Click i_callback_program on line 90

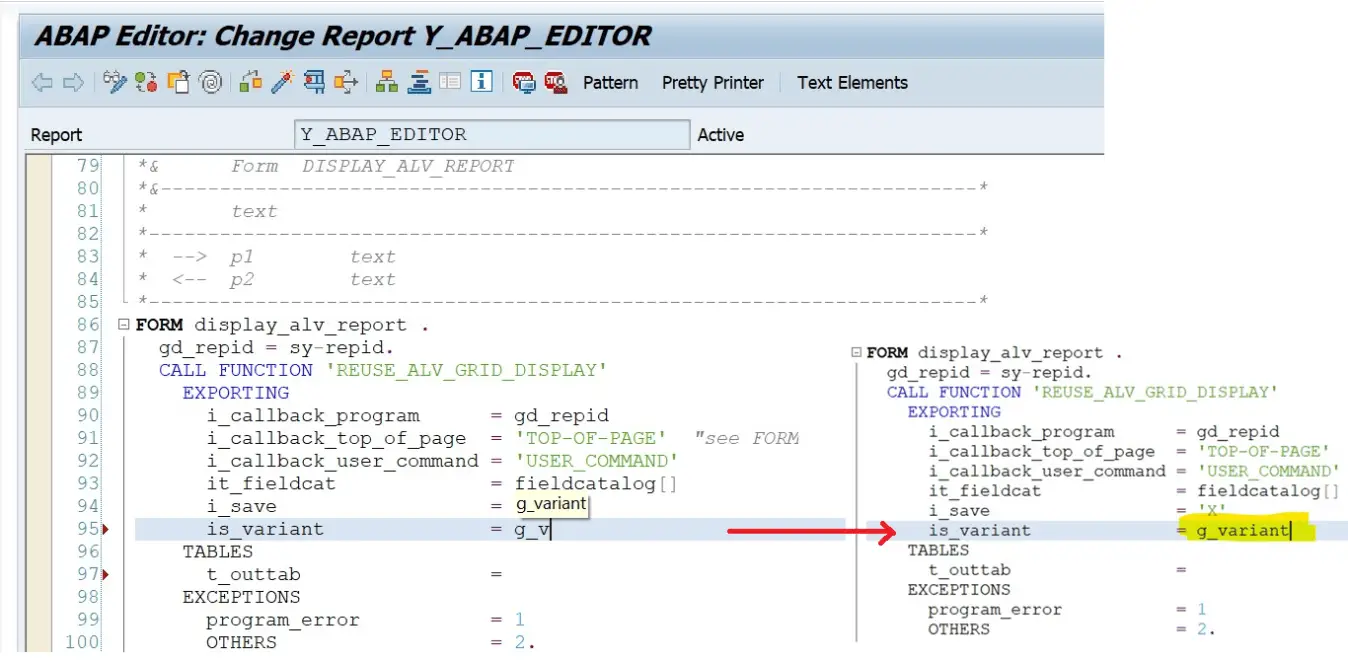pos(313,416)
